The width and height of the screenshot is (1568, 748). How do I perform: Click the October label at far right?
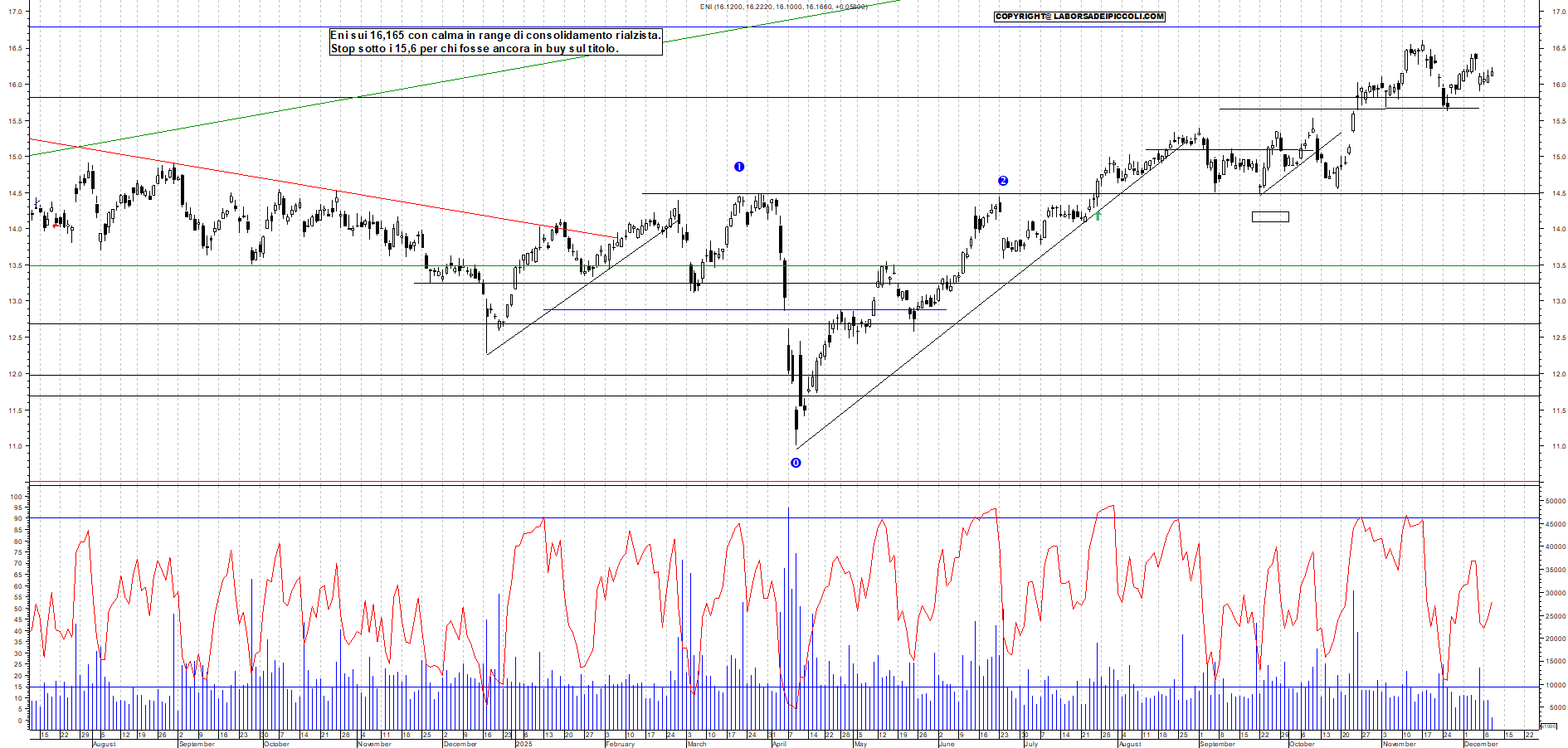1301,744
